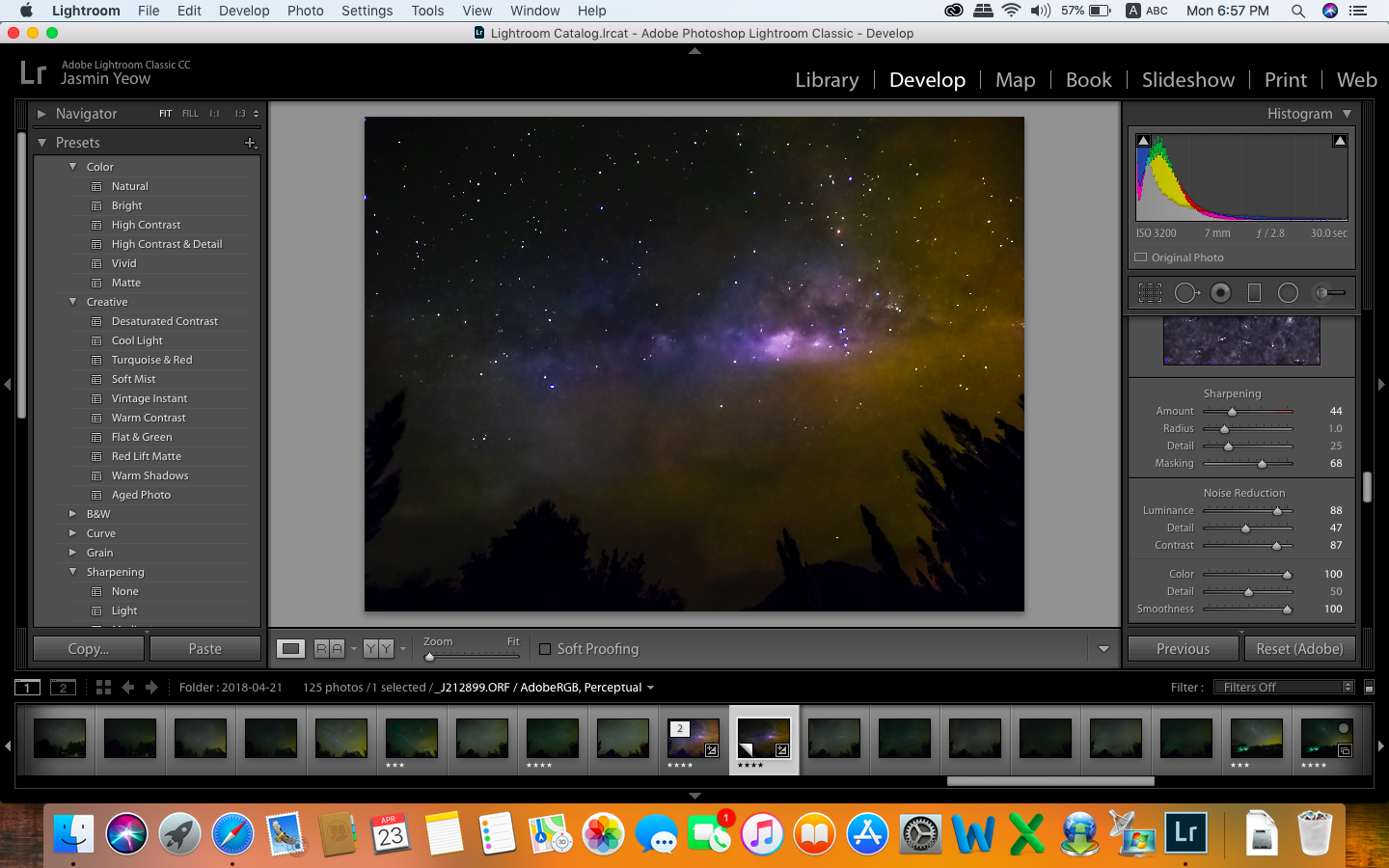Click the Create New Preset plus icon

(x=251, y=143)
